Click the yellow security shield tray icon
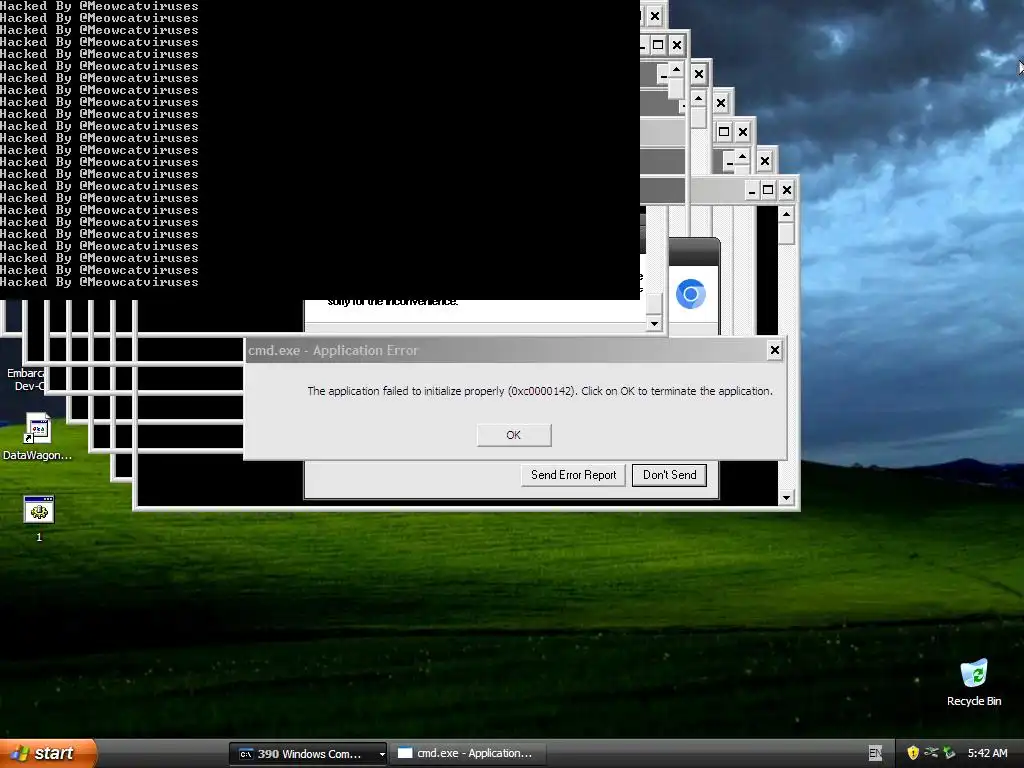The width and height of the screenshot is (1024, 768). pyautogui.click(x=913, y=753)
